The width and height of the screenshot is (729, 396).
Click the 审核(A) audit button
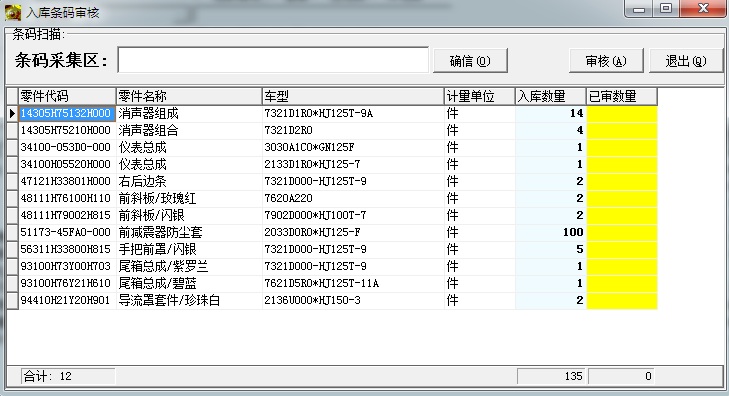[606, 61]
